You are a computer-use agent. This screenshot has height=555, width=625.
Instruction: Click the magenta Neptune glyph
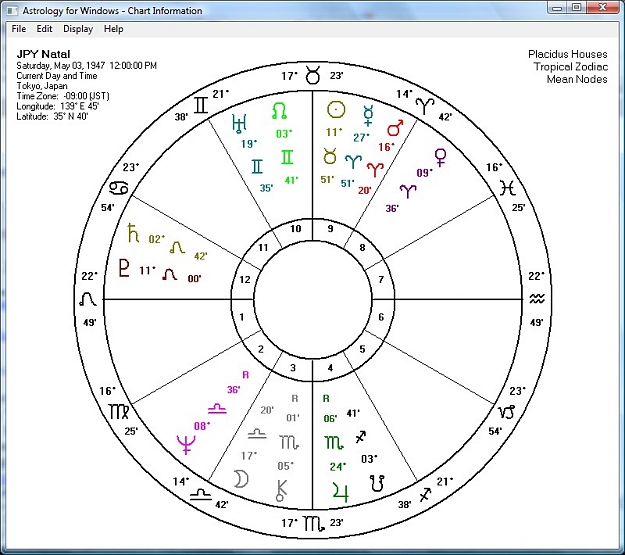(186, 444)
